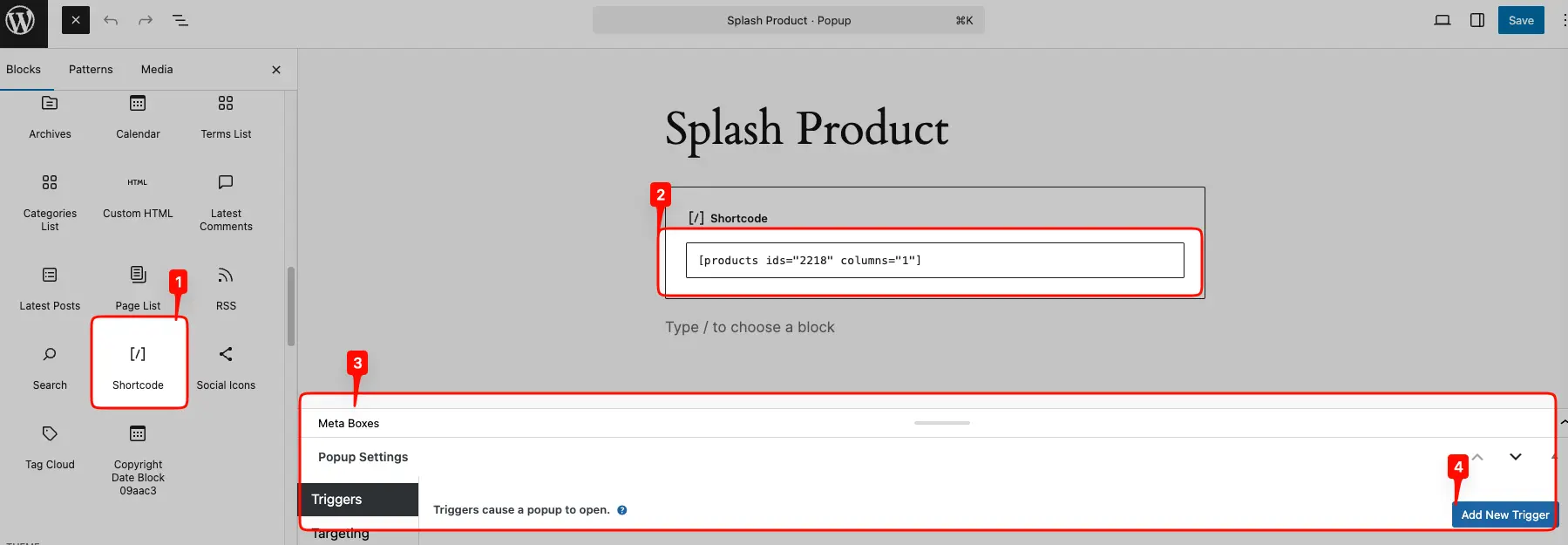Screen dimensions: 1568x545
Task: Switch to the Patterns tab
Action: click(x=91, y=70)
